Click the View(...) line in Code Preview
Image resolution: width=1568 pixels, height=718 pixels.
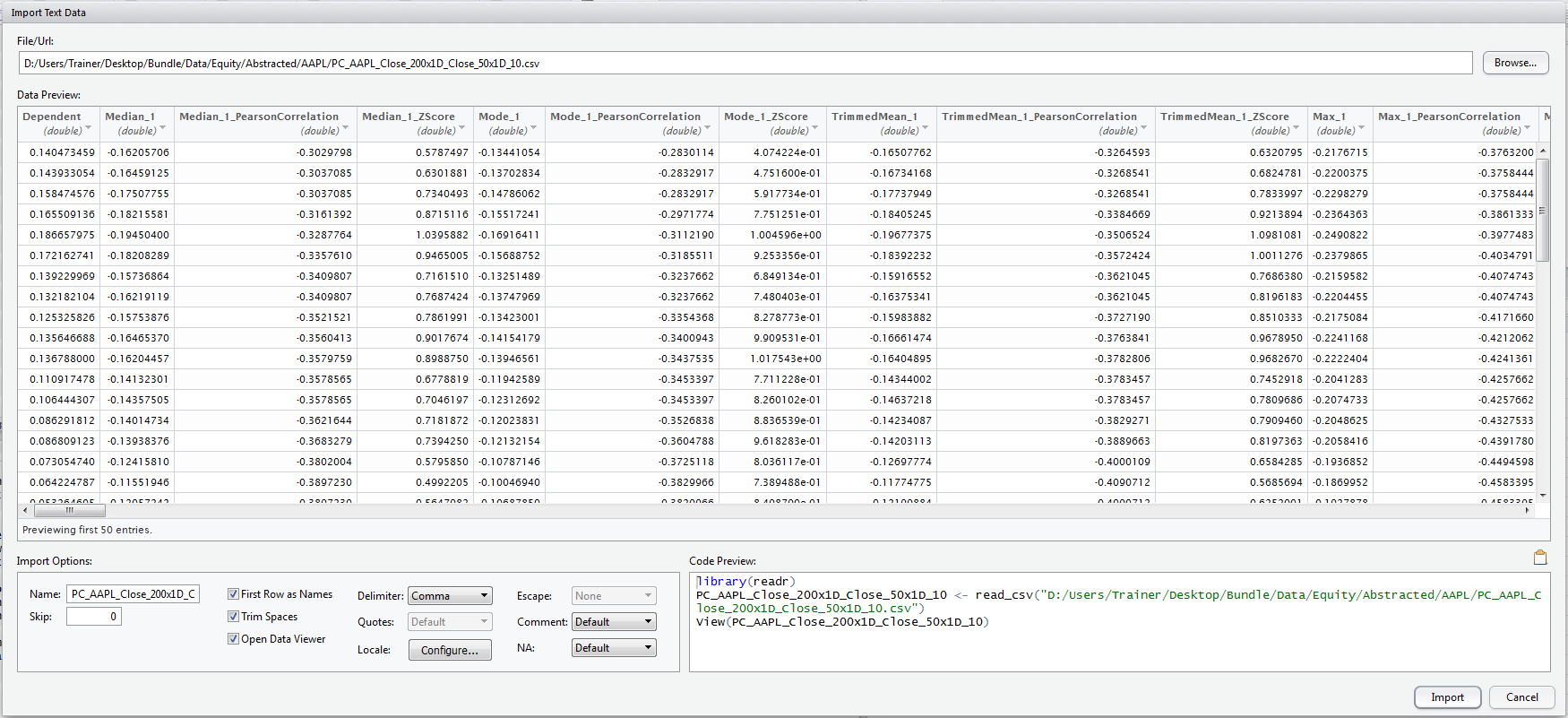tap(842, 621)
